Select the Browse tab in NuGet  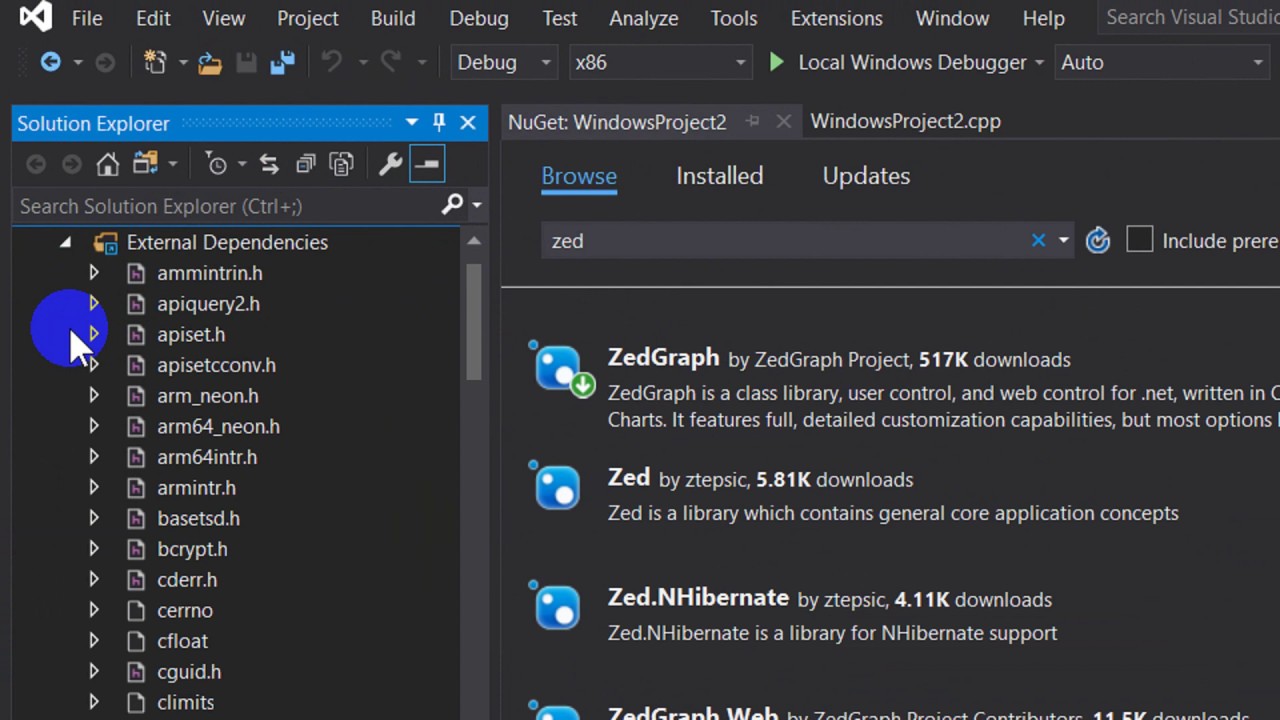point(579,176)
